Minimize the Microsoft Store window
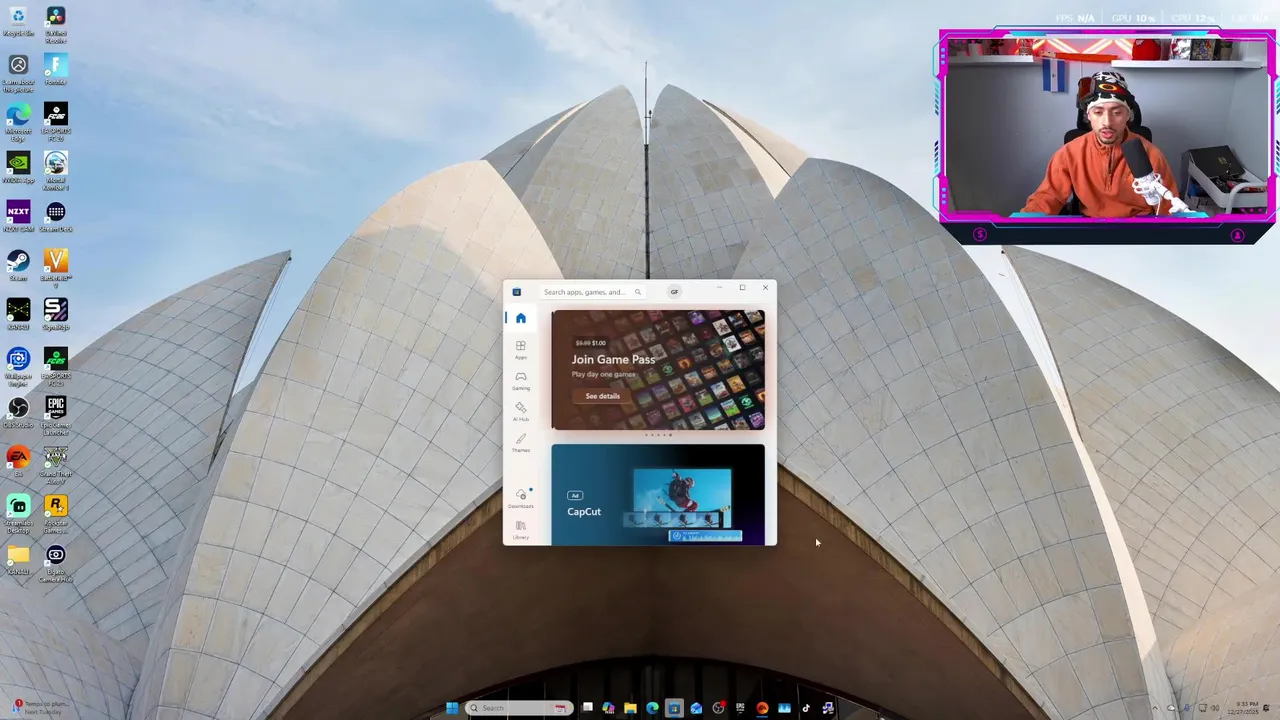The image size is (1280, 720). pyautogui.click(x=719, y=288)
